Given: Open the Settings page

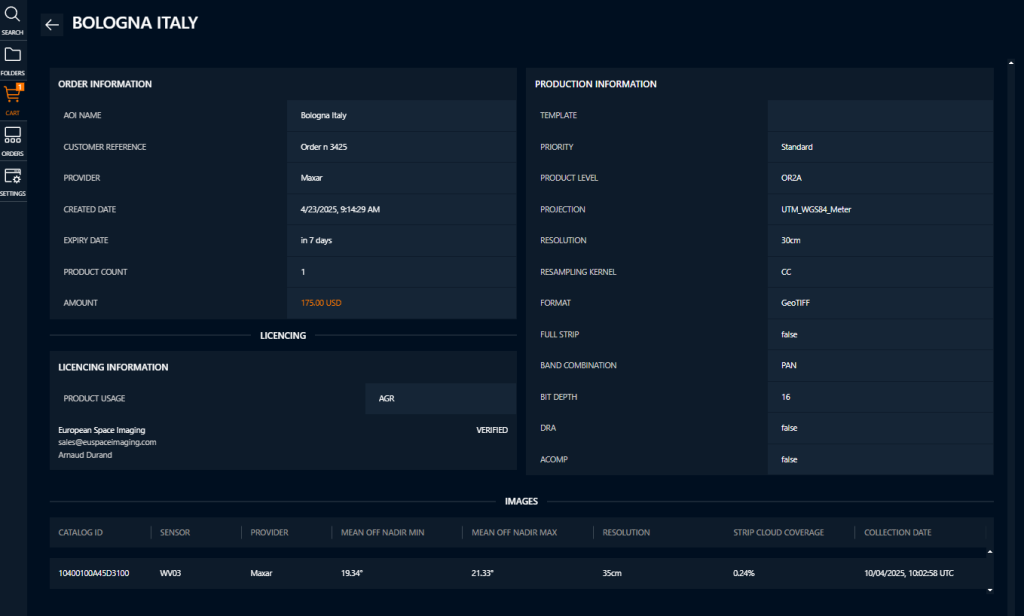Looking at the screenshot, I should (13, 180).
